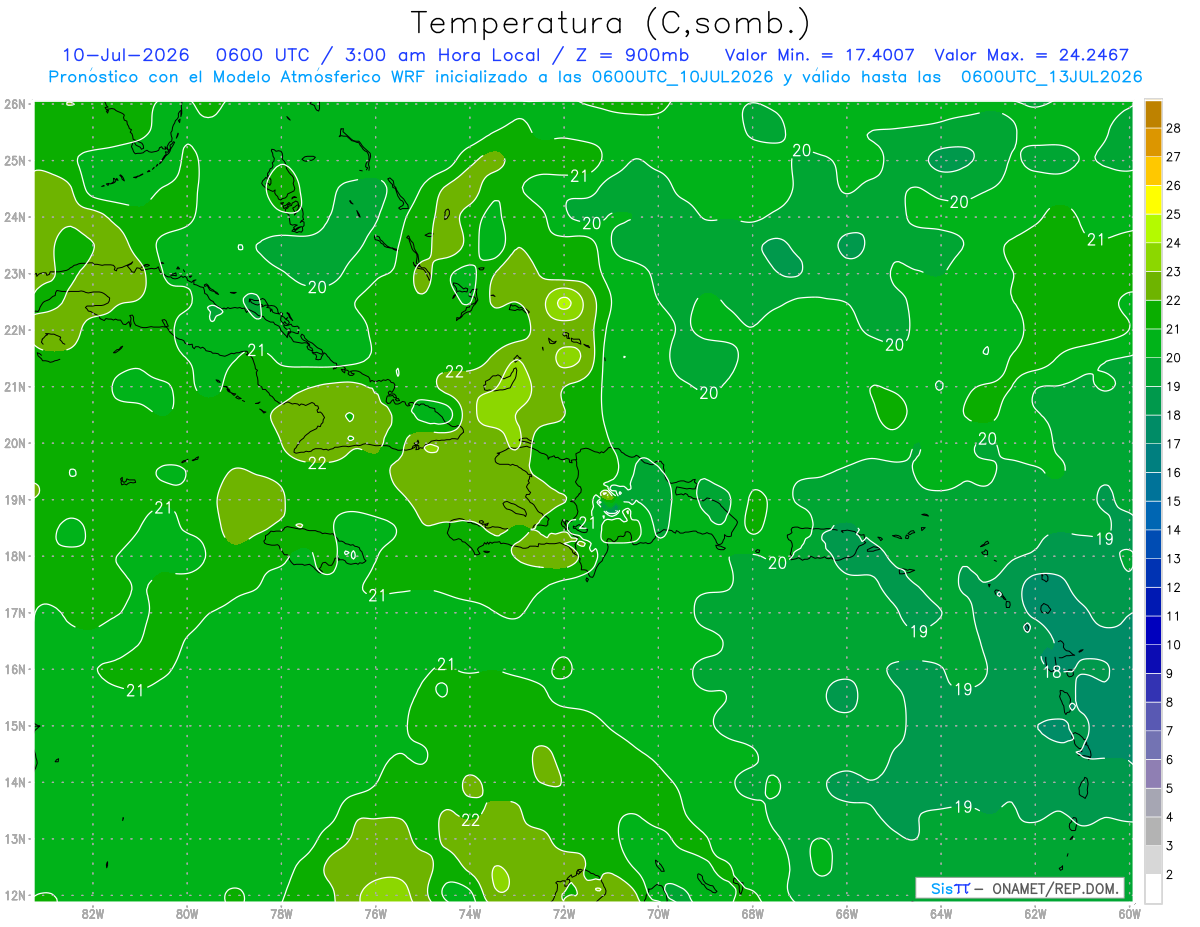Screen dimensions: 1200x927
Task: Click the Sisπ ONAMET/REP.DOM. logo box
Action: tap(1019, 888)
